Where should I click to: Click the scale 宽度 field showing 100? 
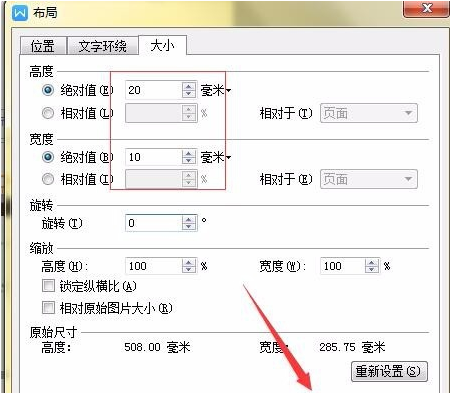[343, 266]
